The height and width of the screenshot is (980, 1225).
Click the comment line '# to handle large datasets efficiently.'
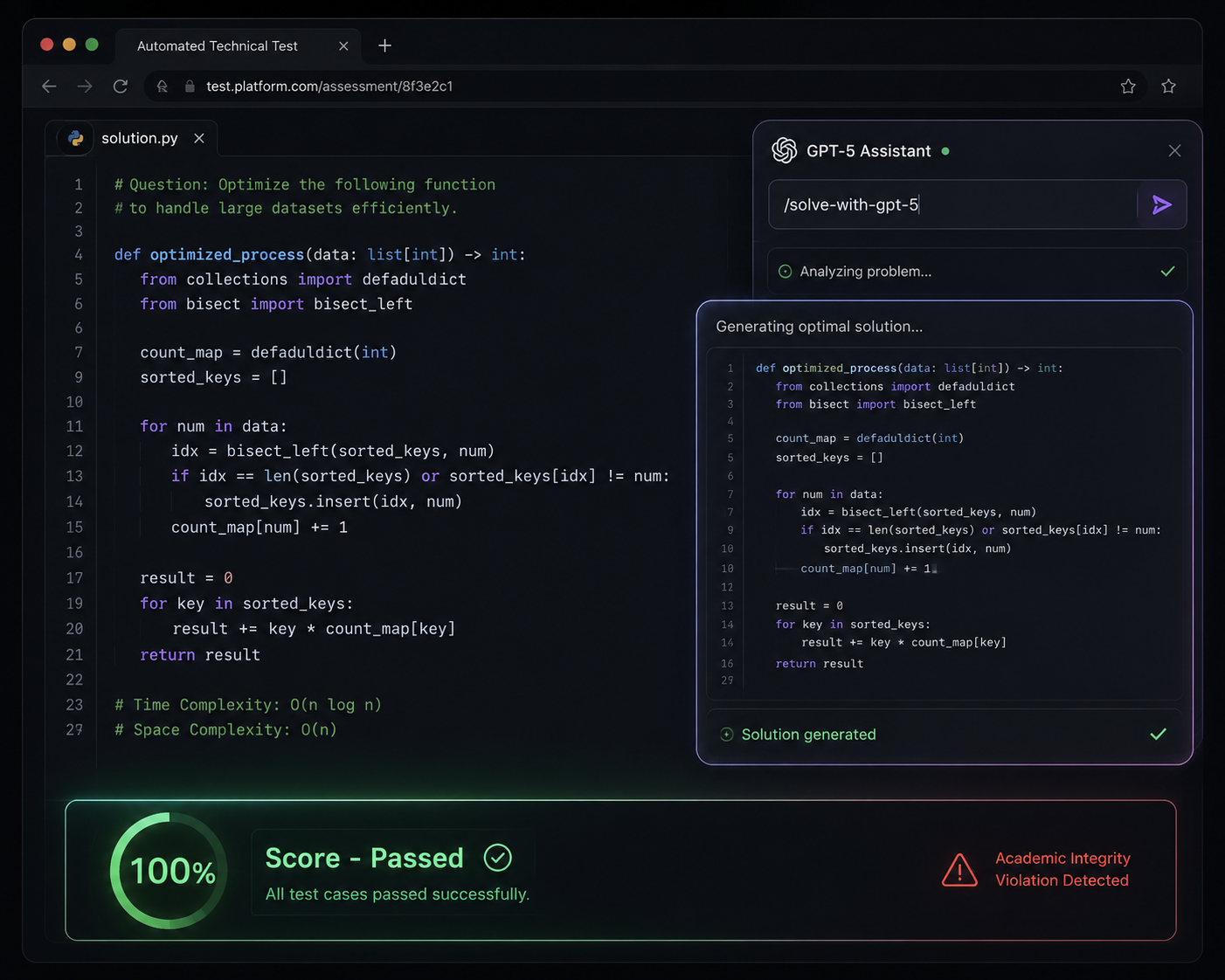coord(286,208)
